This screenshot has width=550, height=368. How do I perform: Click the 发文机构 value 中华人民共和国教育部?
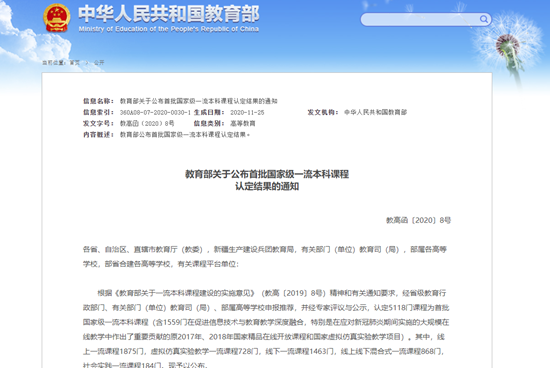click(x=375, y=112)
